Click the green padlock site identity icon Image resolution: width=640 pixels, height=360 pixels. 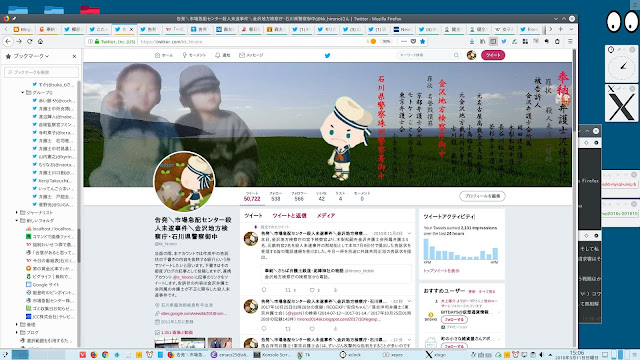97,41
